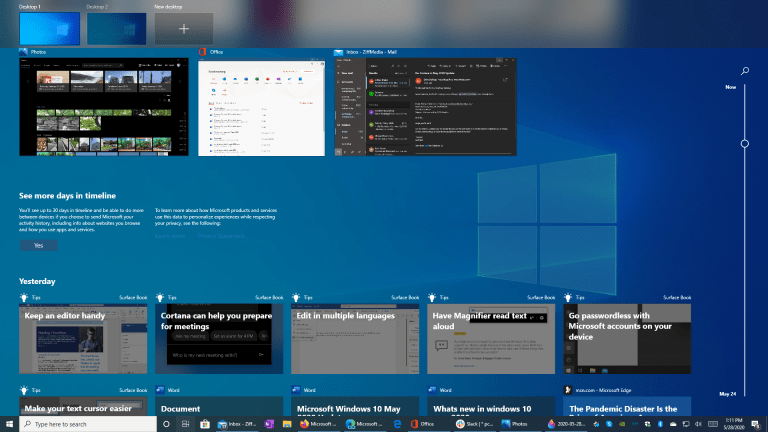Click volume speaker icon in tray
Screen dimensions: 768x432
(x=698, y=424)
